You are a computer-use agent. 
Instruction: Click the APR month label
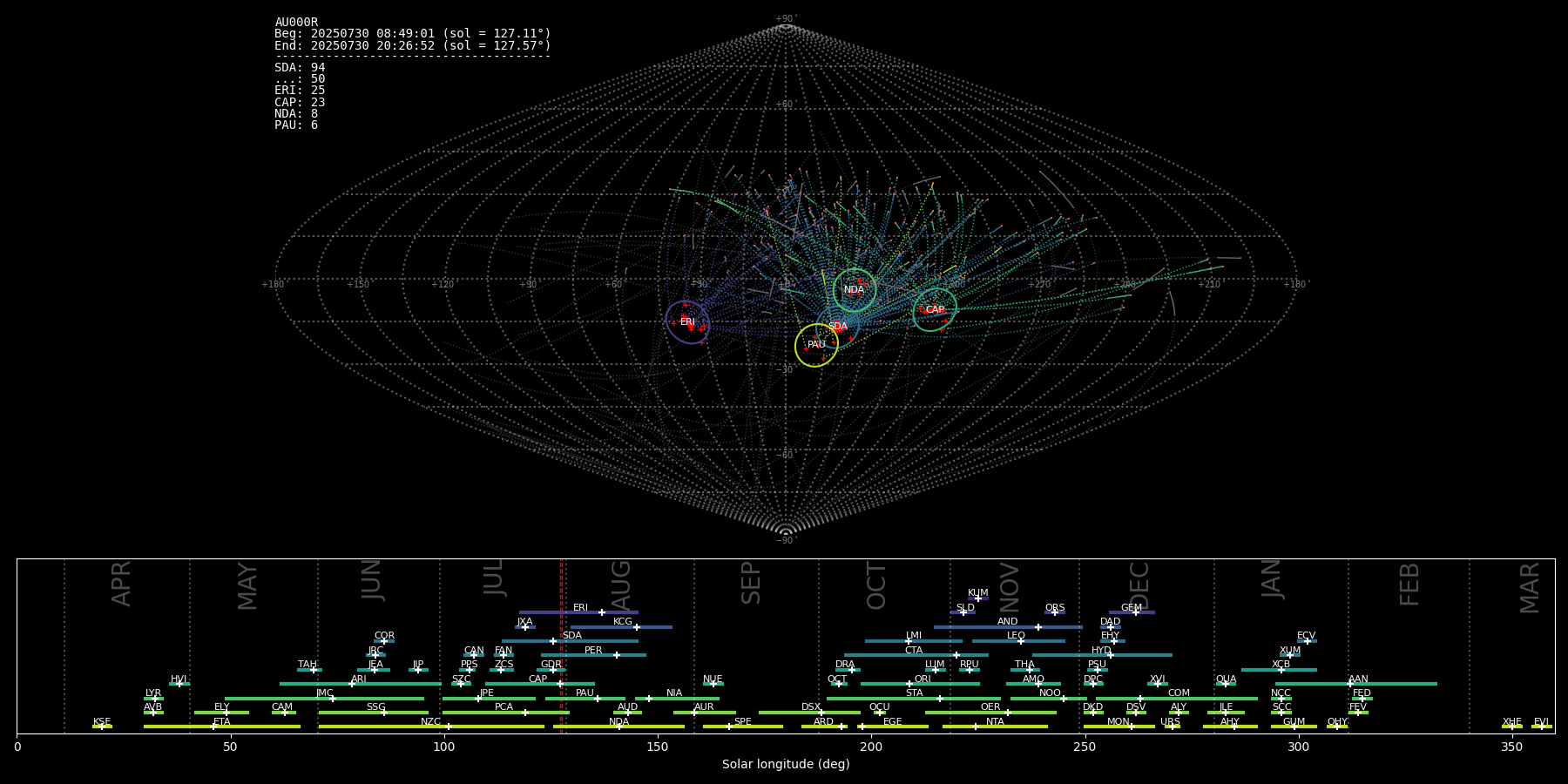click(x=121, y=584)
